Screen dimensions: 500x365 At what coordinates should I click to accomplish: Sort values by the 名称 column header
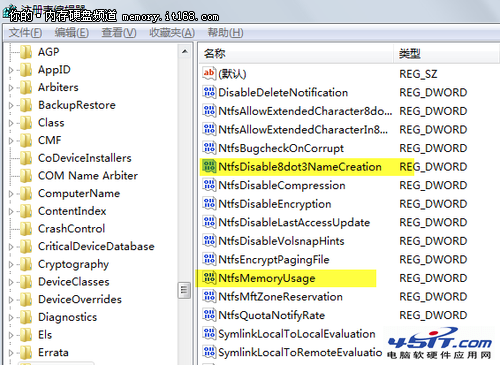[297, 53]
